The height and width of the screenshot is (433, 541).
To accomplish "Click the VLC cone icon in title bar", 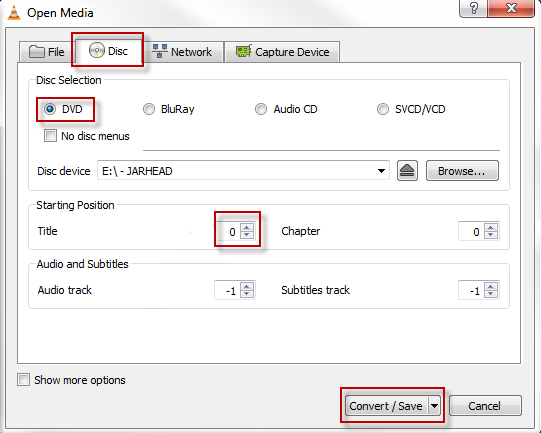I will [14, 13].
